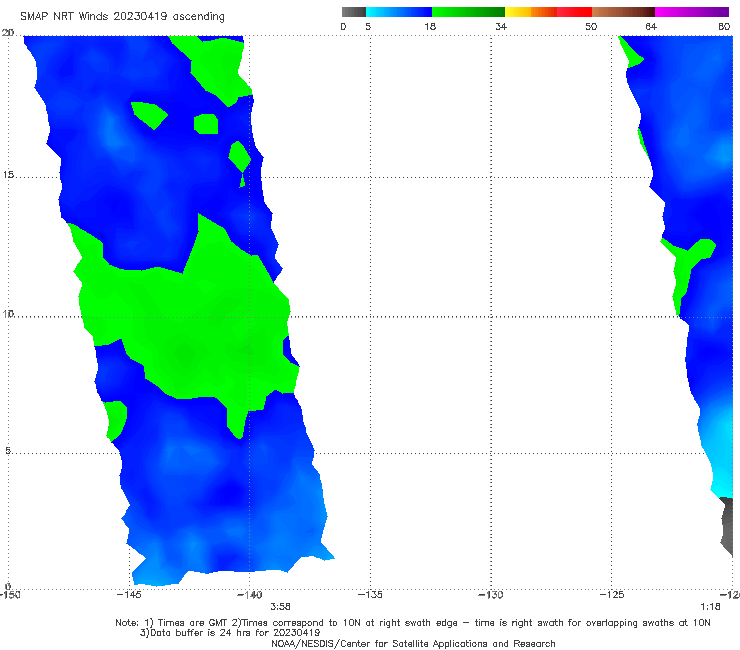
Task: Click the green segment of the wind color bar
Action: [468, 12]
